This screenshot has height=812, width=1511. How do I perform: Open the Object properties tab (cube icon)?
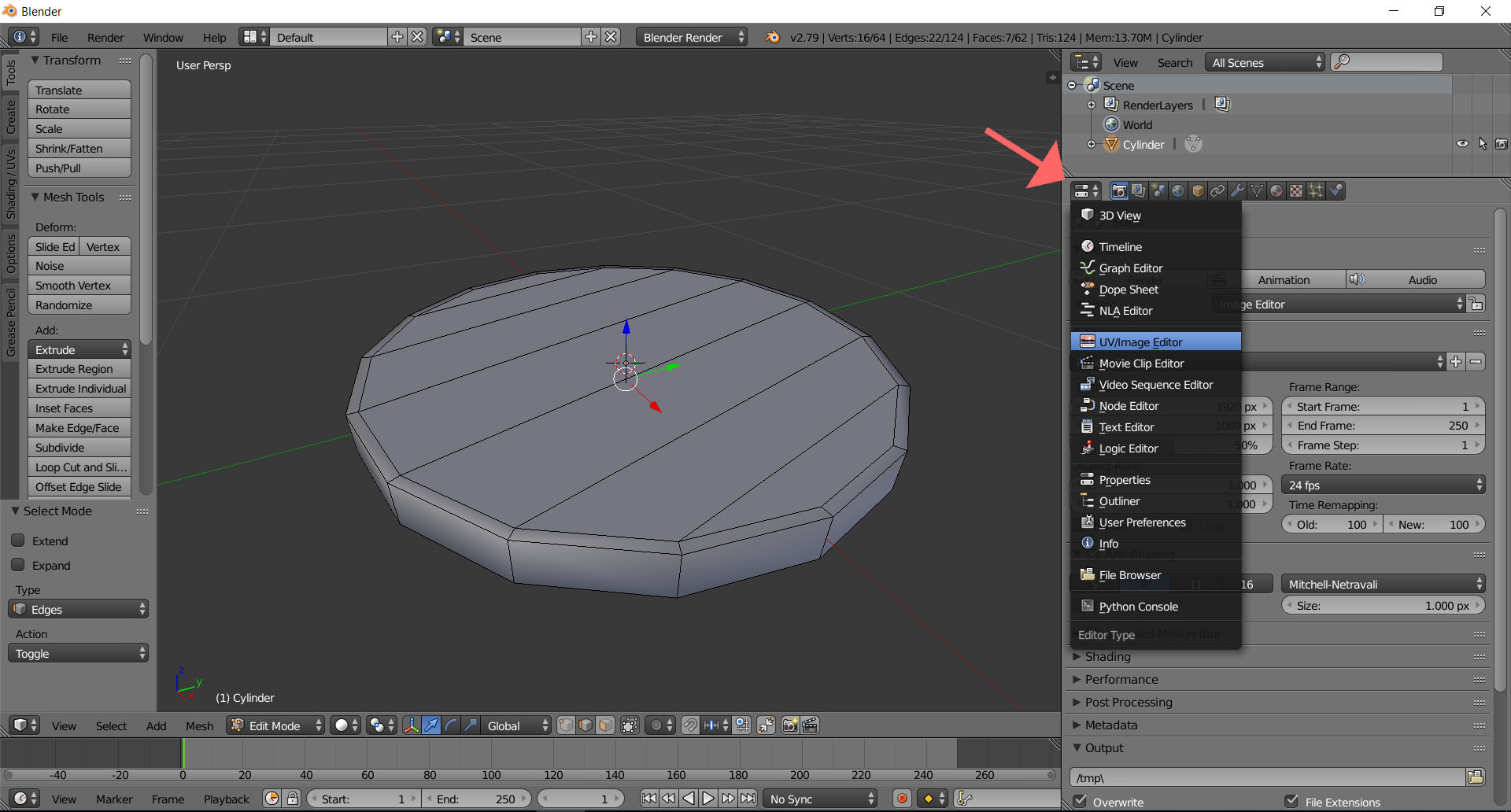click(1198, 191)
